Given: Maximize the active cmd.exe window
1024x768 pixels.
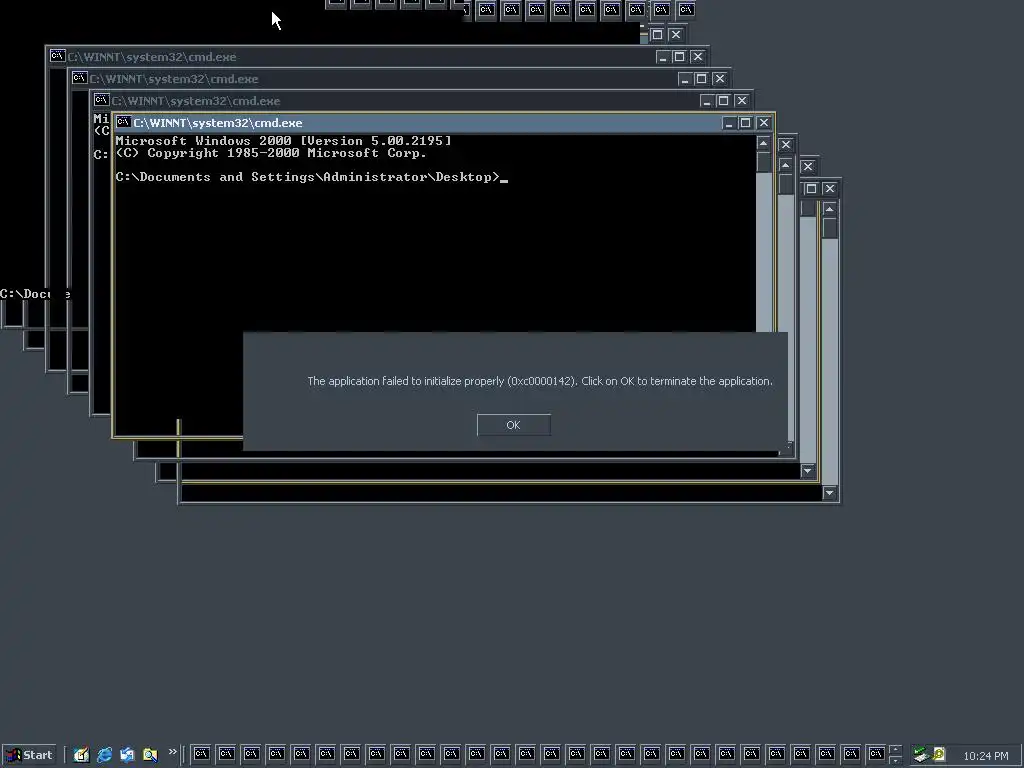Looking at the screenshot, I should pos(745,123).
